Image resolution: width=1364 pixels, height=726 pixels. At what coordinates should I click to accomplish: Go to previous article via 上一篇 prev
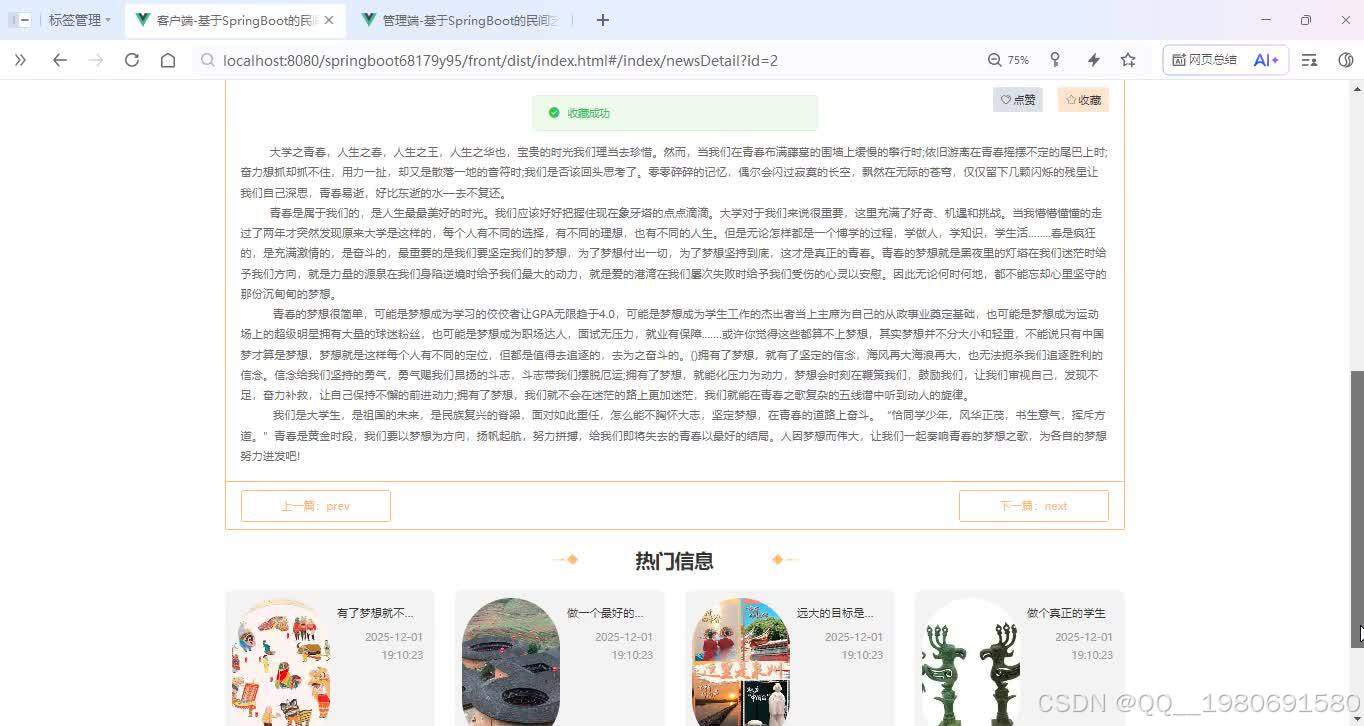(315, 506)
